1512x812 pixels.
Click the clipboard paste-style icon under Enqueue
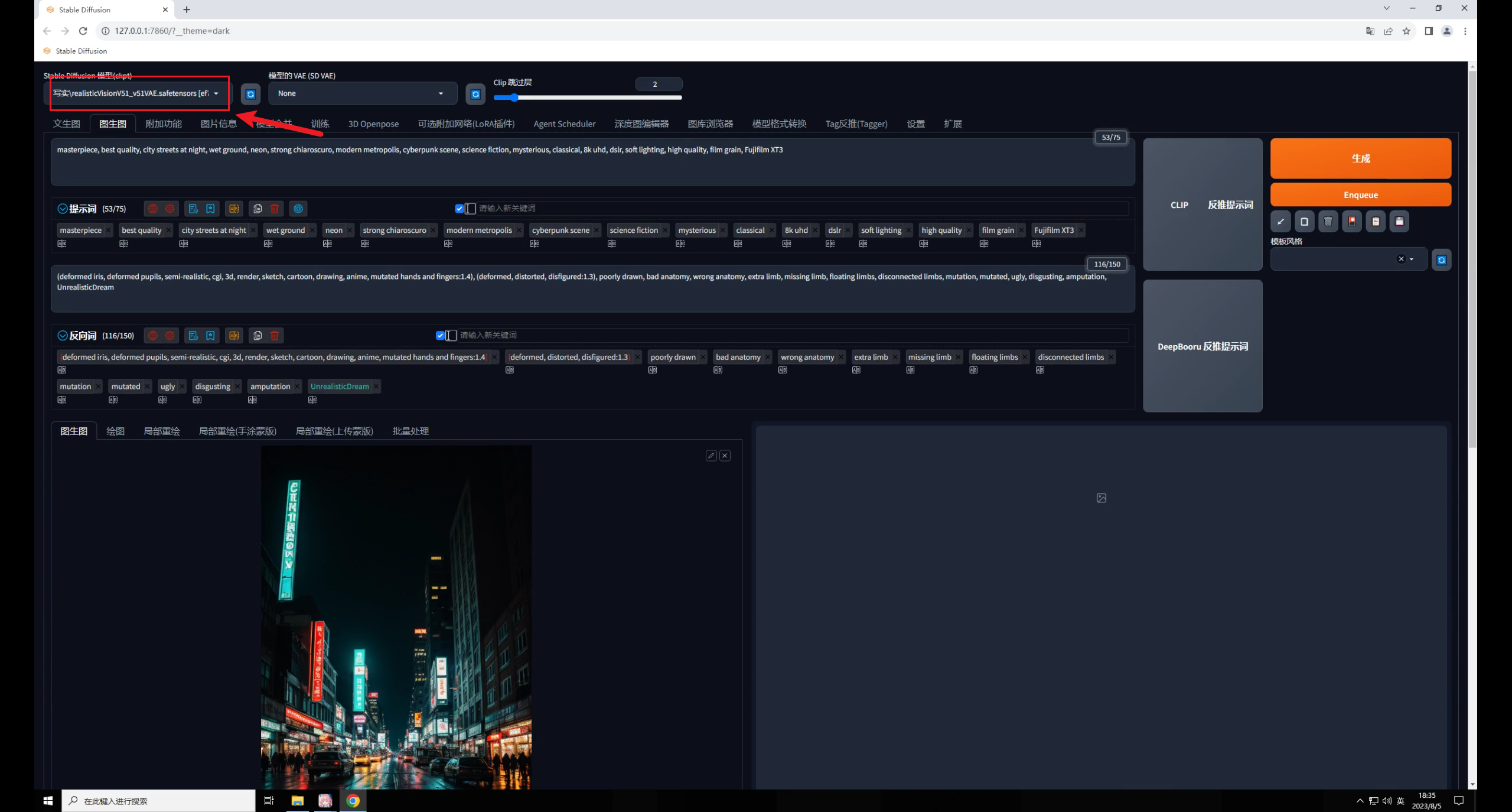(1376, 222)
